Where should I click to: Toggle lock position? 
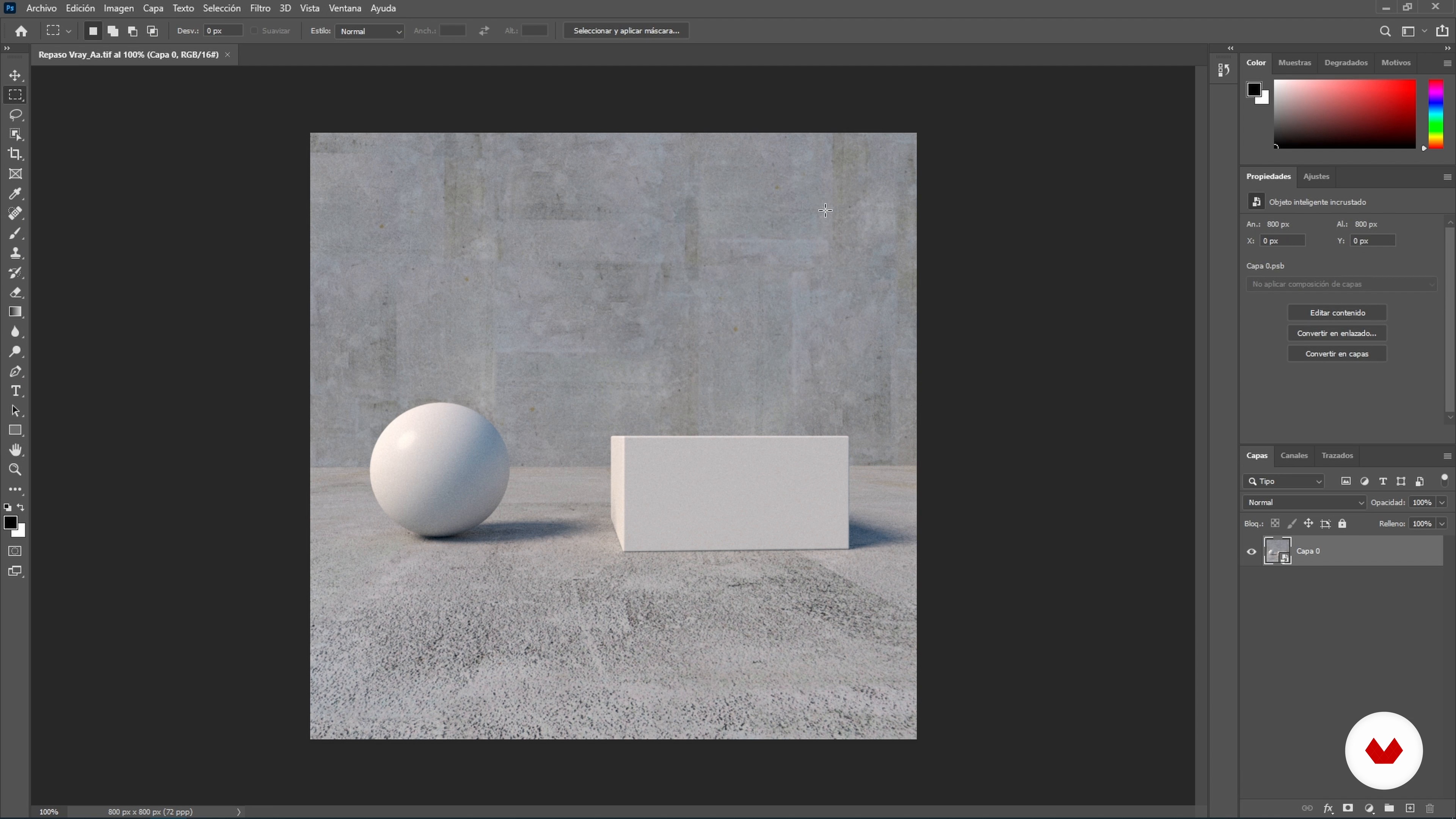coord(1309,523)
